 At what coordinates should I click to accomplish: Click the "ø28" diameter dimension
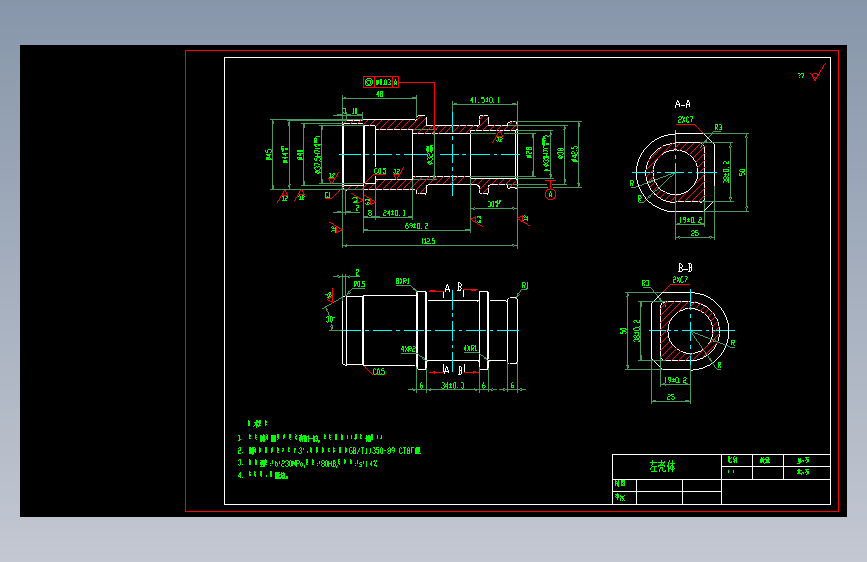point(529,152)
